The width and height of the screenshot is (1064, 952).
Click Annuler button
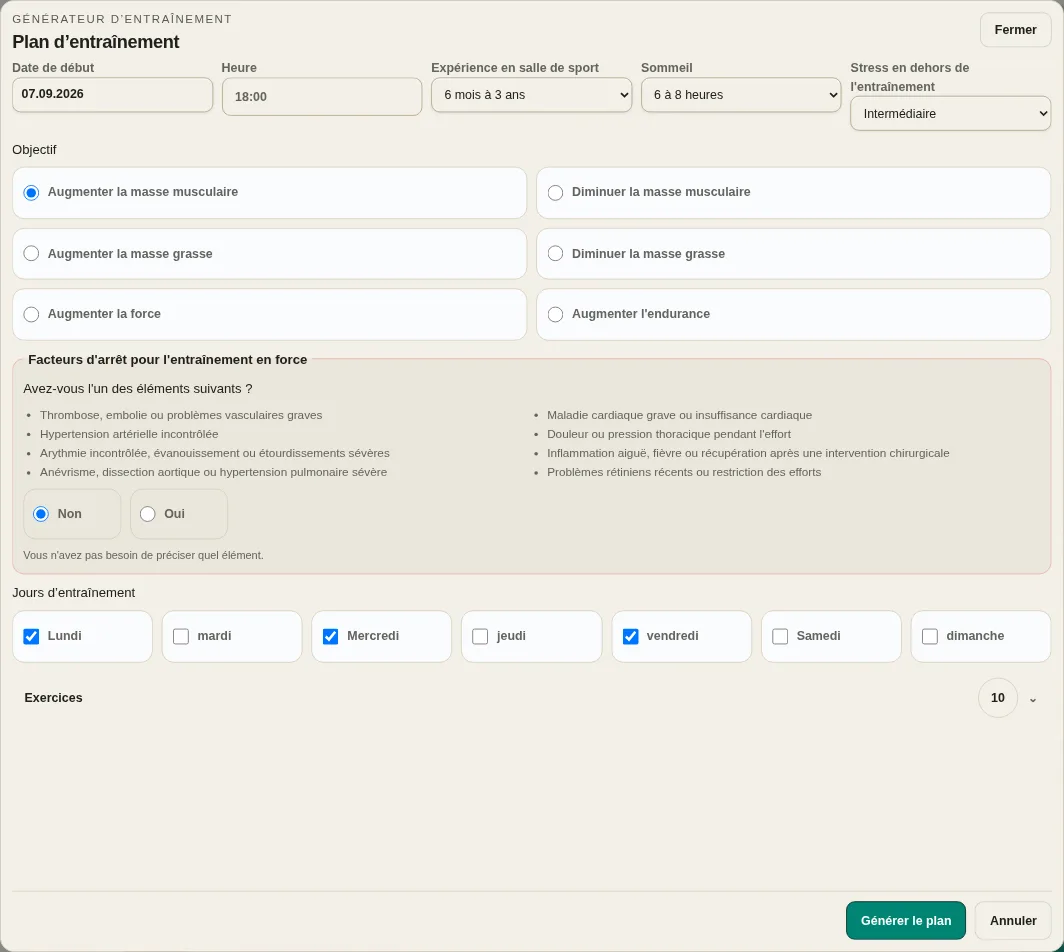(1012, 921)
